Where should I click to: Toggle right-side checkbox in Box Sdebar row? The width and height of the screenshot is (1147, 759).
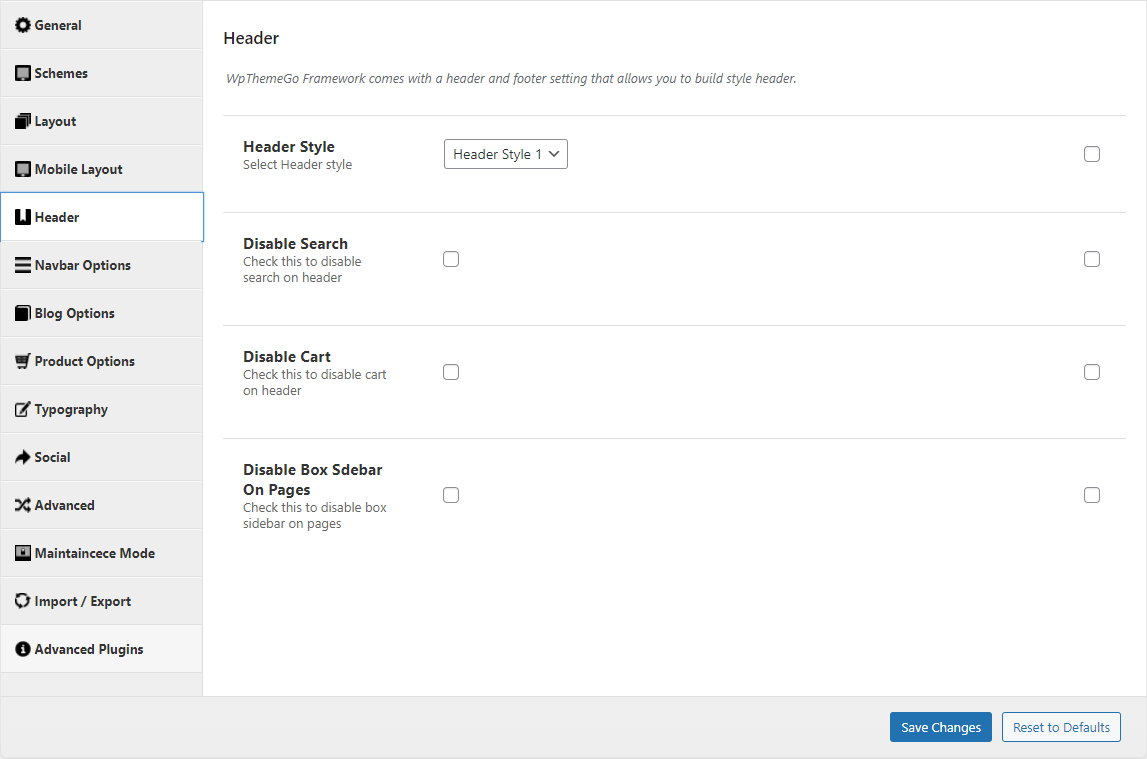pos(1091,495)
